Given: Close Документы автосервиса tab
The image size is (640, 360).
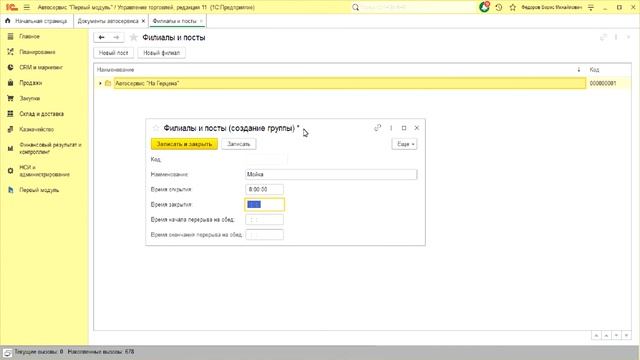Looking at the screenshot, I should [x=143, y=21].
